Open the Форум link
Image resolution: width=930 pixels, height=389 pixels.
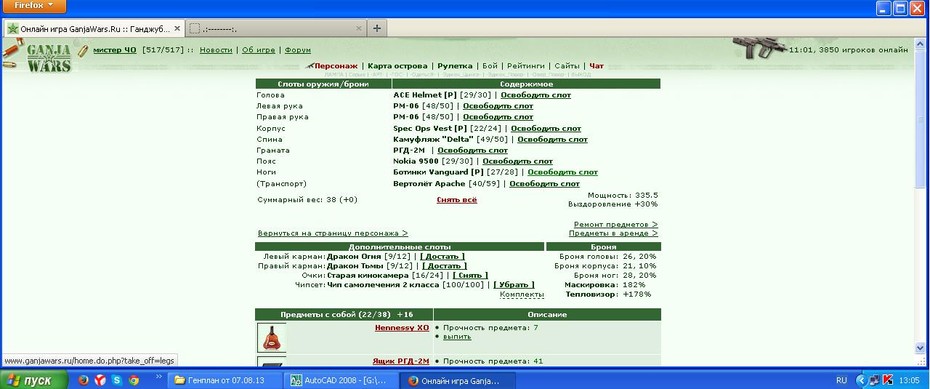298,50
